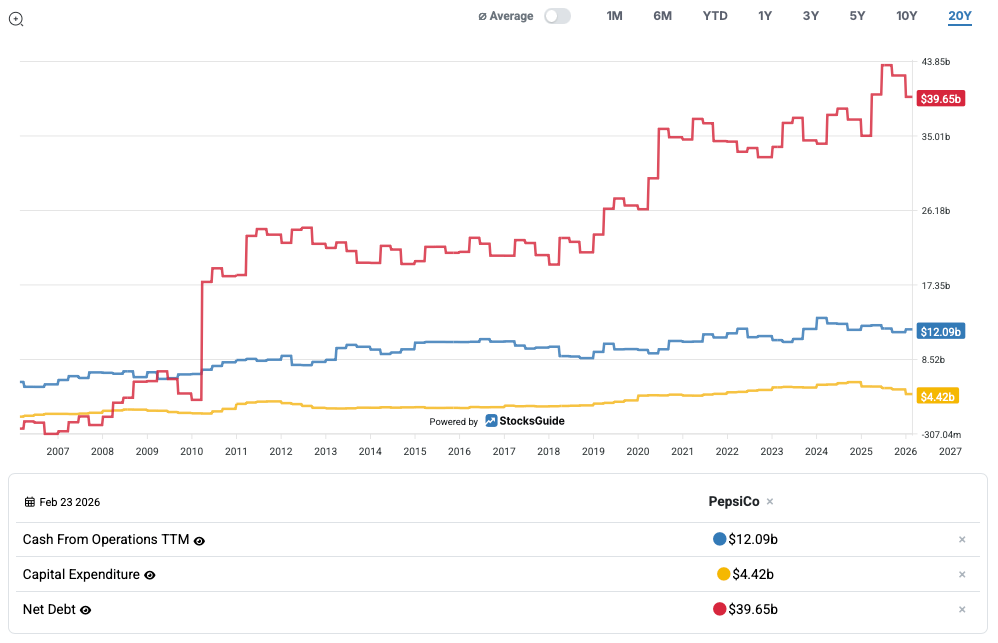The width and height of the screenshot is (998, 643).
Task: Remove the Capital Expenditure row
Action: pyautogui.click(x=962, y=575)
